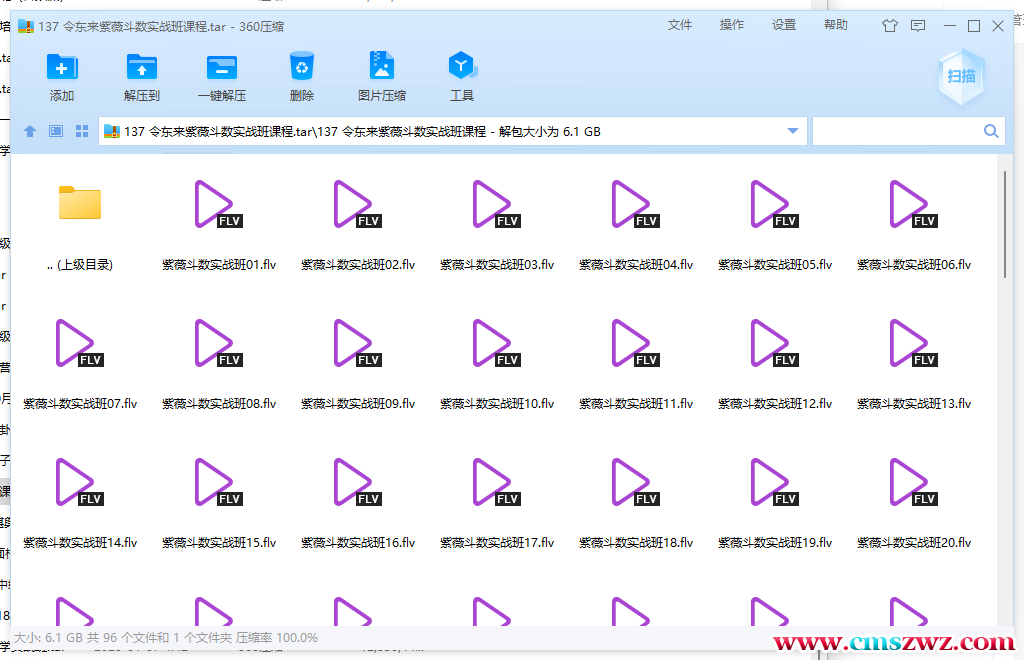The height and width of the screenshot is (660, 1024).
Task: Navigate up using the blue arrow icon
Action: tap(29, 130)
